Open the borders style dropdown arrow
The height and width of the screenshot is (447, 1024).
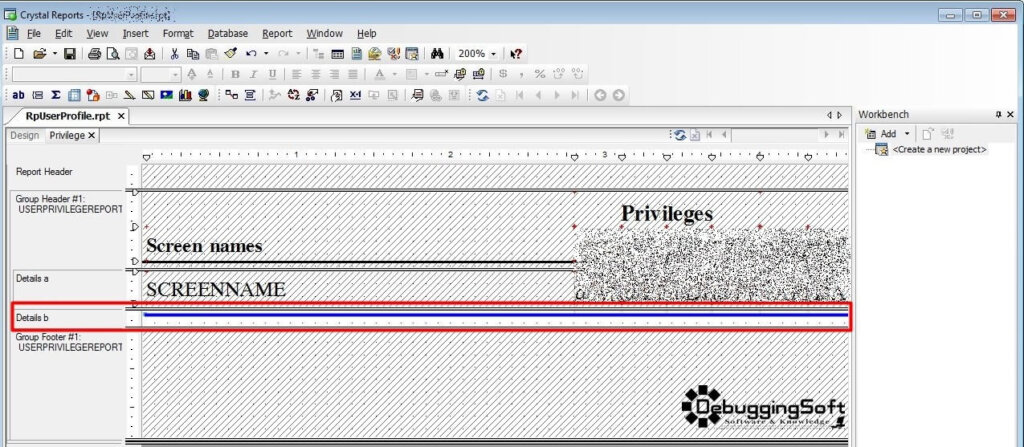[426, 74]
